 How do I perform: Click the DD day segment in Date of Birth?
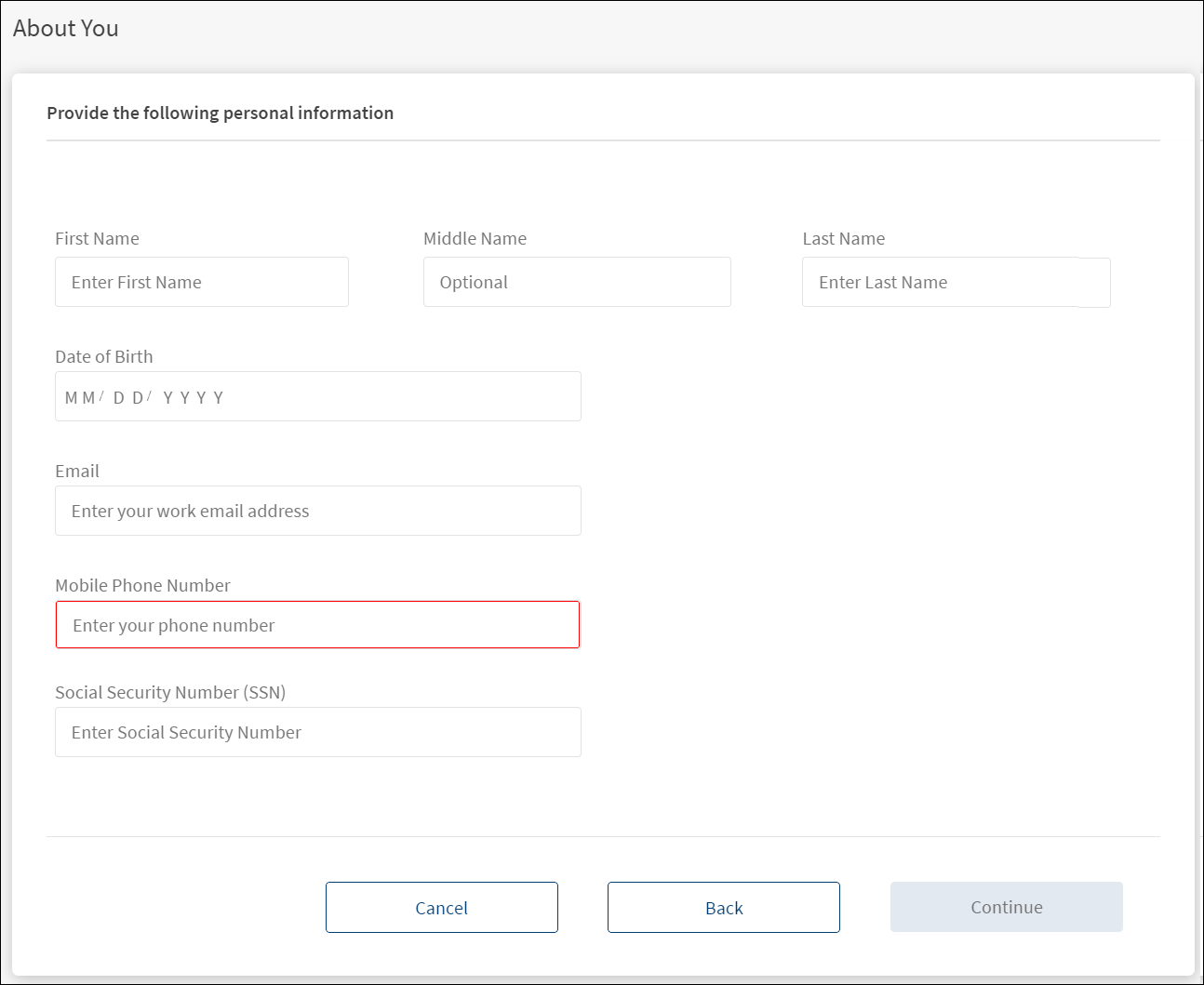click(128, 398)
